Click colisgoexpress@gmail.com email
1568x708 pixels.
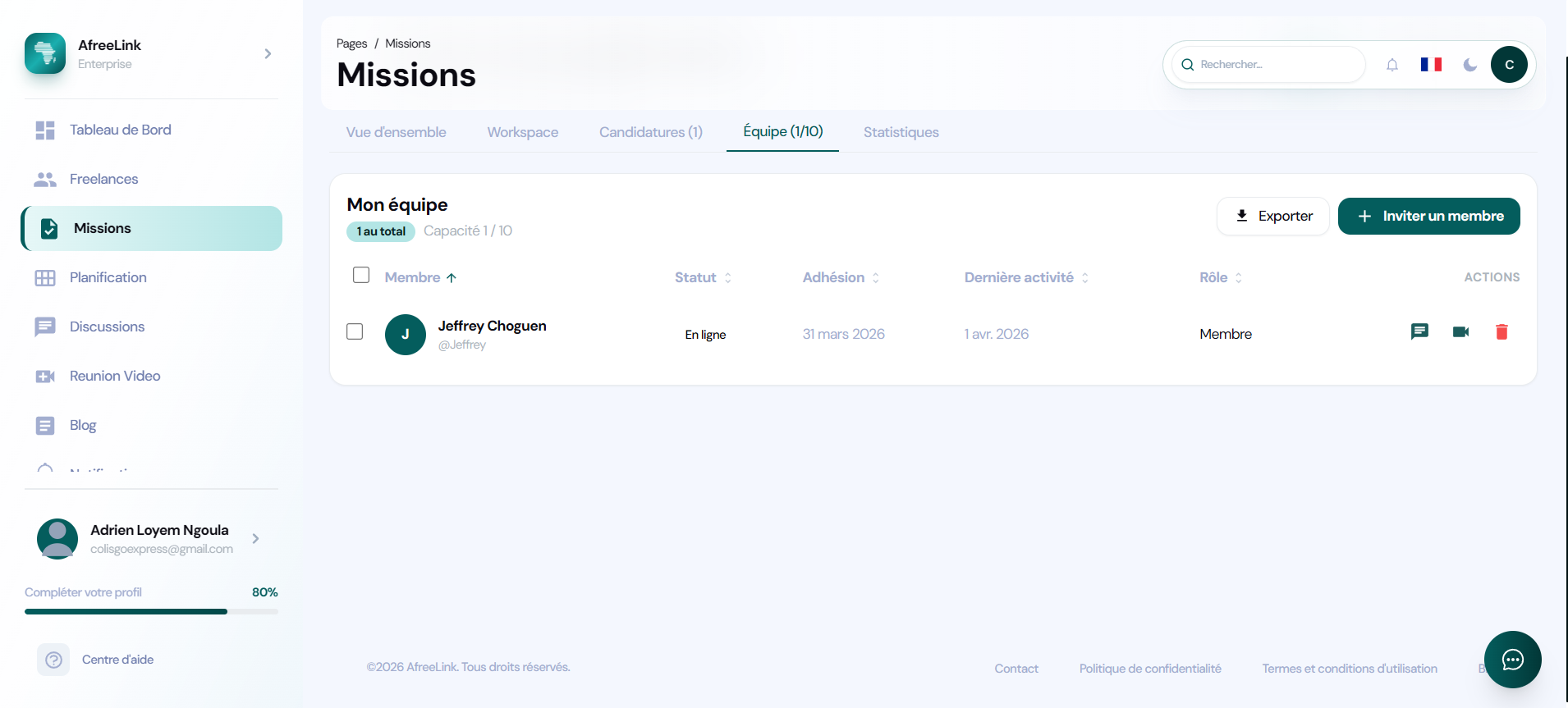point(162,549)
